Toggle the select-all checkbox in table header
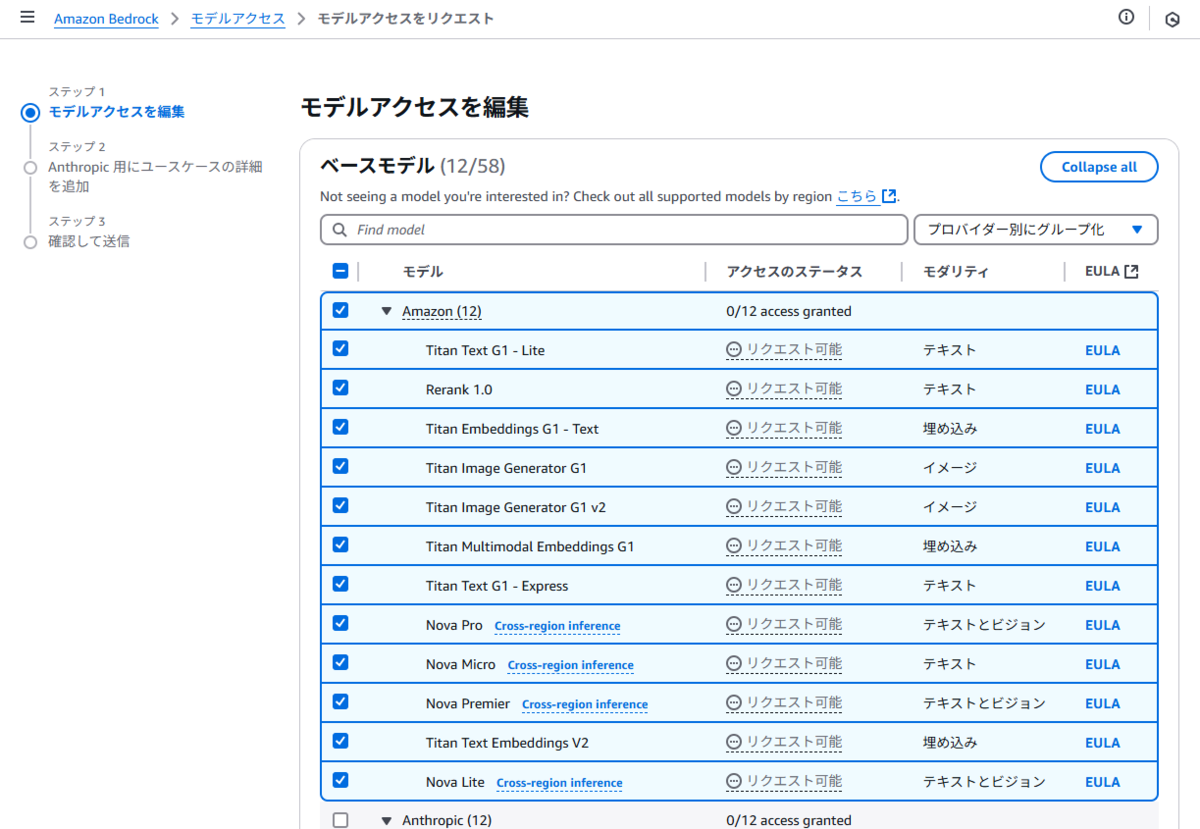 pyautogui.click(x=340, y=270)
